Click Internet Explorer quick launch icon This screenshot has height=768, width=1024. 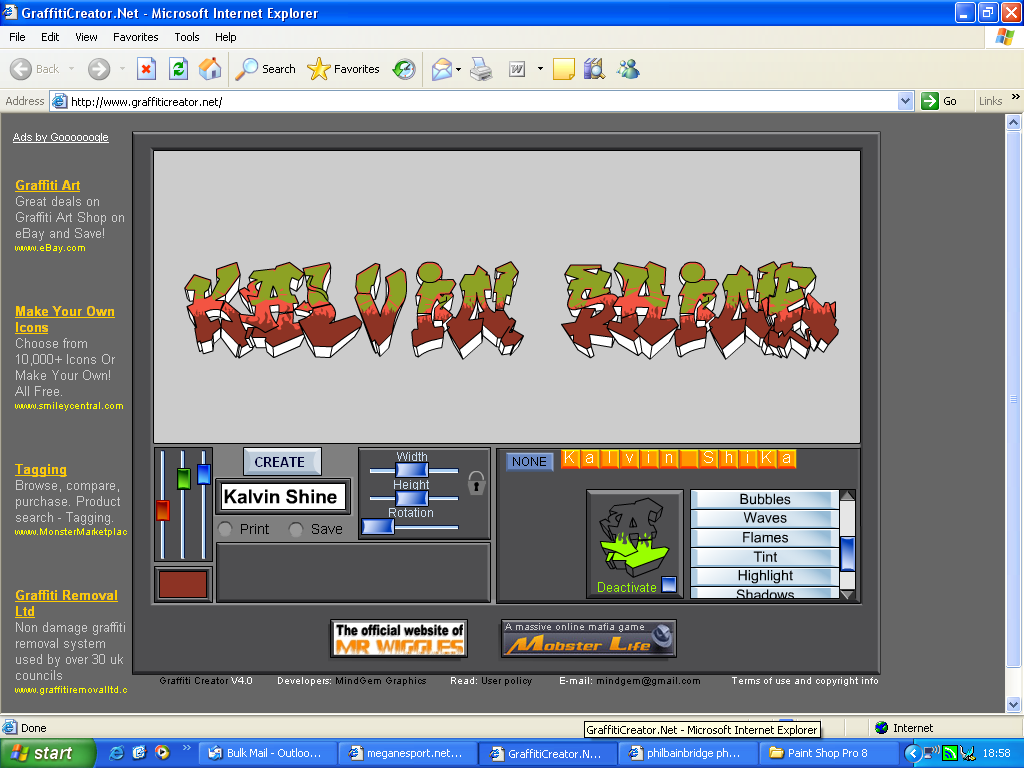[116, 753]
